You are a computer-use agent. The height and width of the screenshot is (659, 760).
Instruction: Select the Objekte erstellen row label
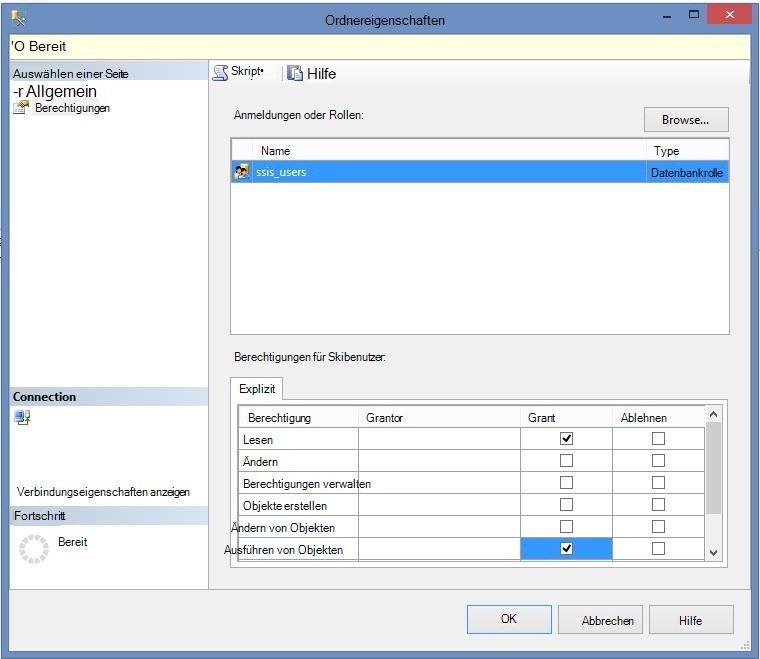(285, 506)
